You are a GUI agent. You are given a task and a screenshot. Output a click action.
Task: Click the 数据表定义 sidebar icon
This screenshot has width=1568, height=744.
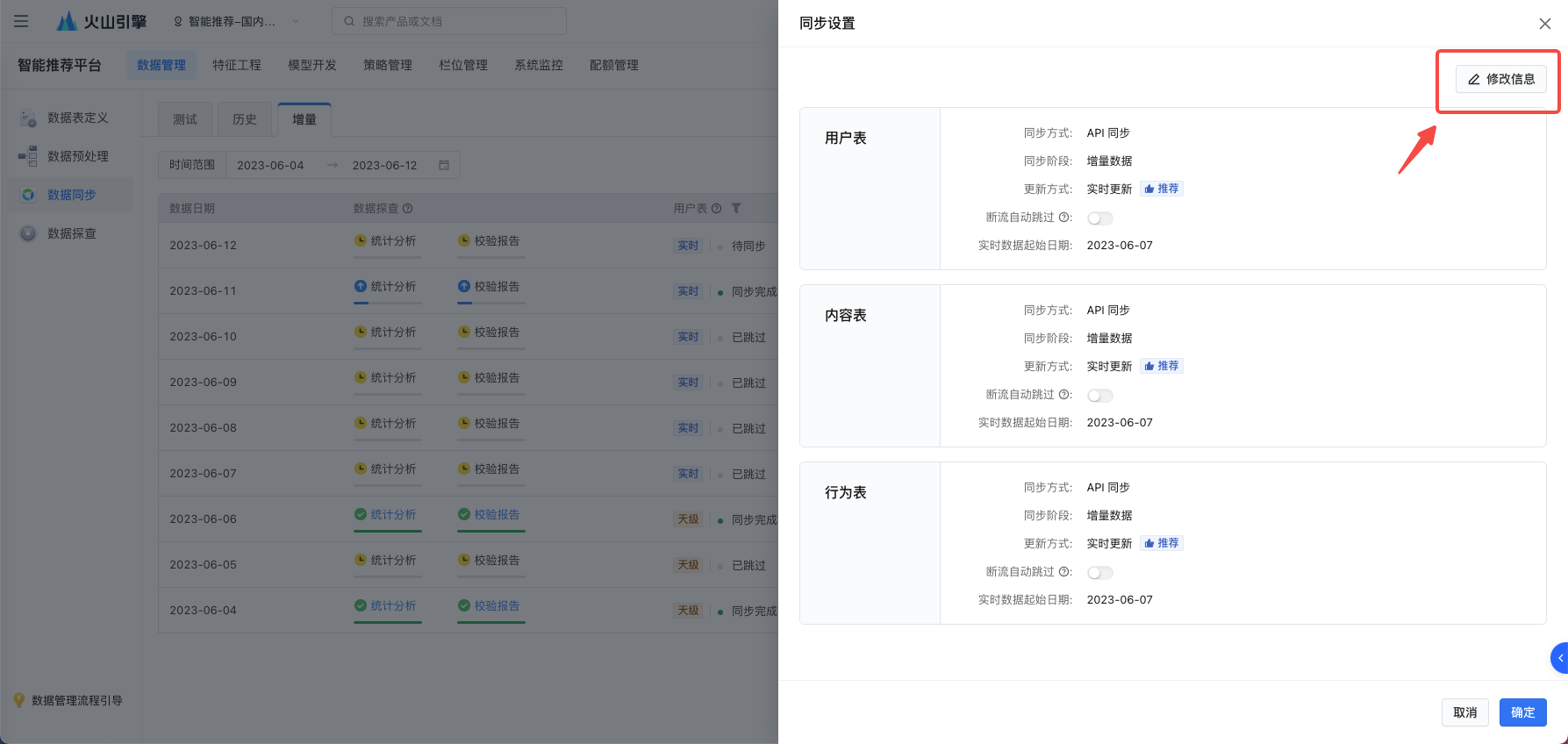[28, 118]
